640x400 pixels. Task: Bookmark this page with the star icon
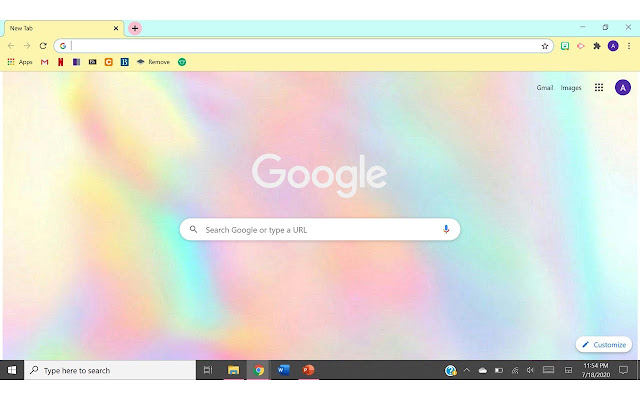(x=544, y=46)
